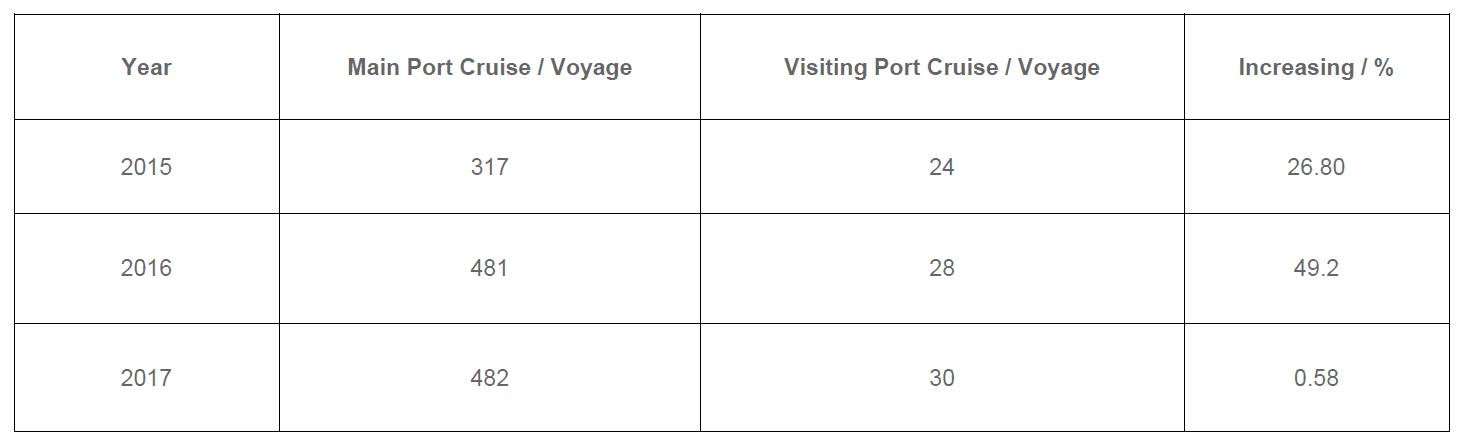Select the visiting port value 30

pyautogui.click(x=941, y=378)
